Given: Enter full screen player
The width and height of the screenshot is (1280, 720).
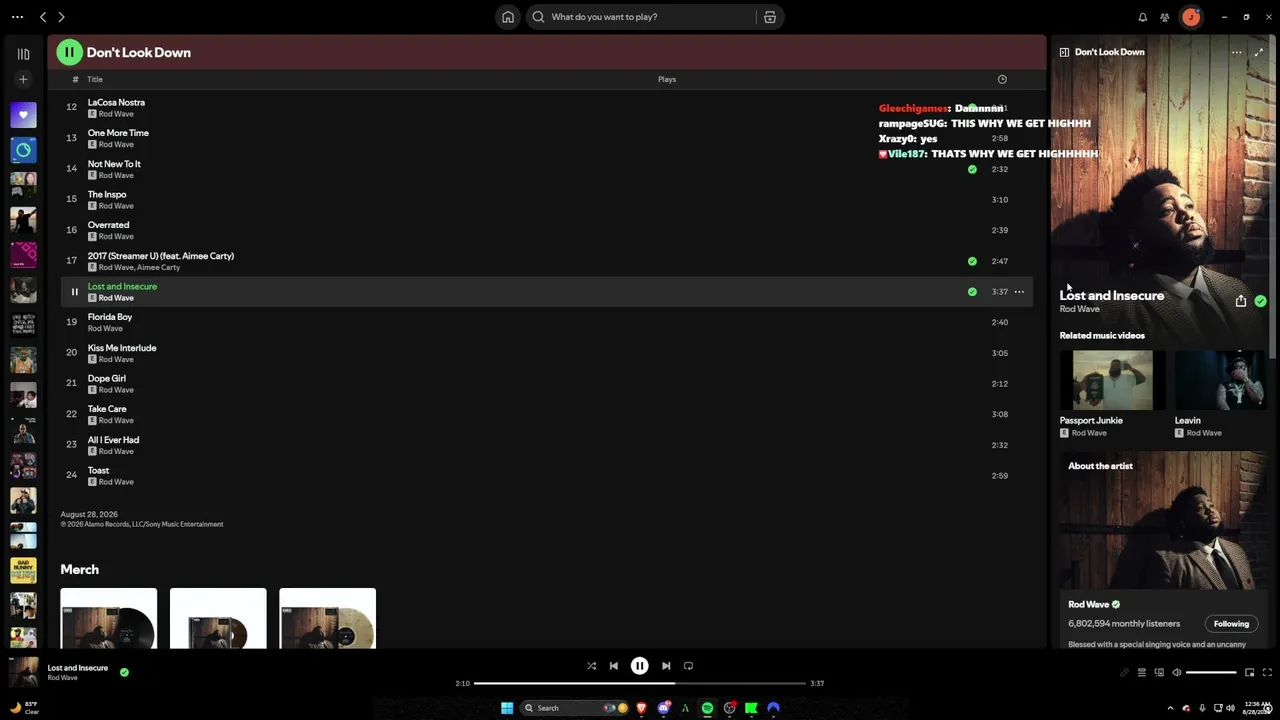Looking at the screenshot, I should [1267, 673].
